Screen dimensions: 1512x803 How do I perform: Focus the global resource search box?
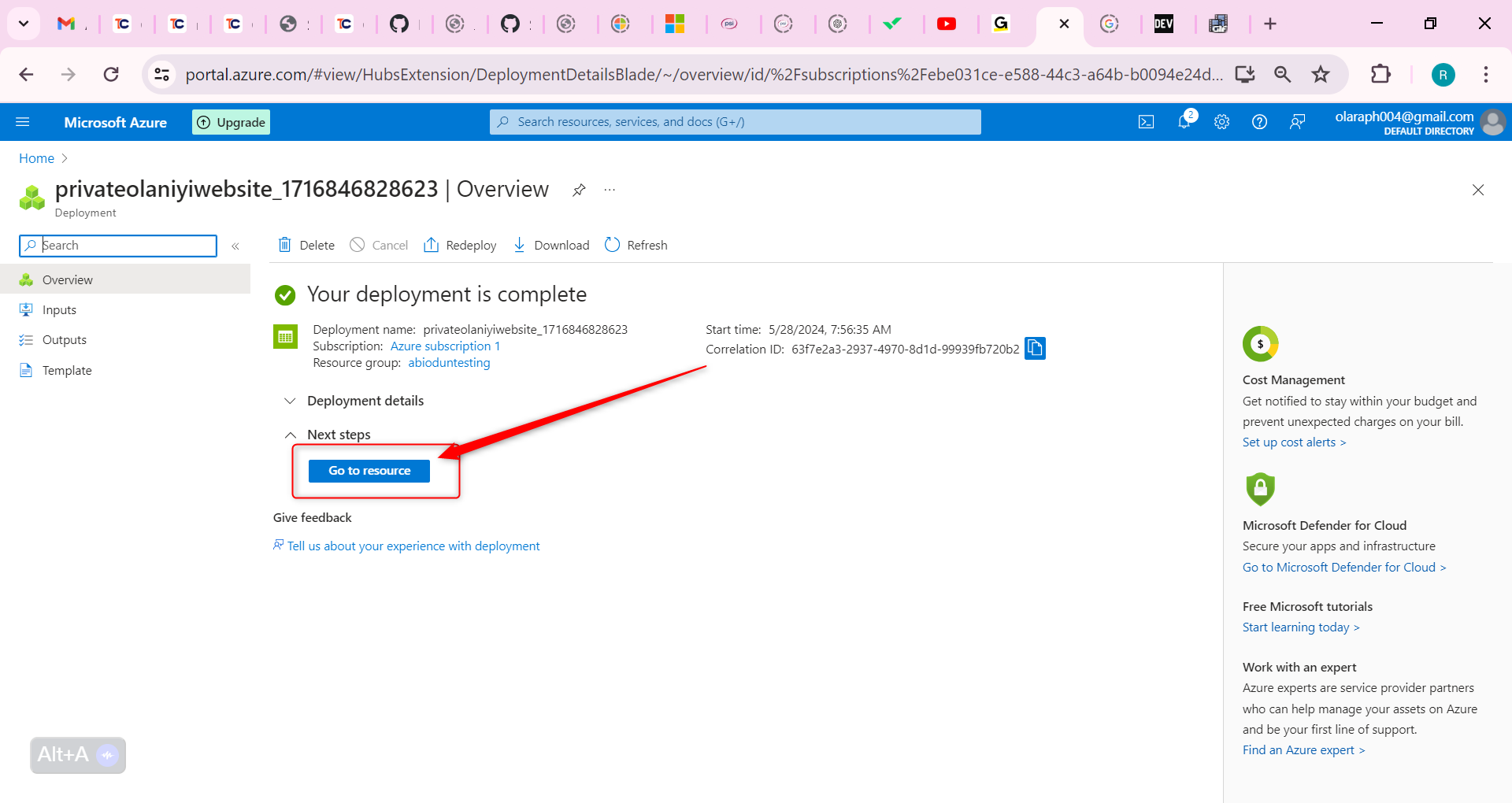coord(736,122)
